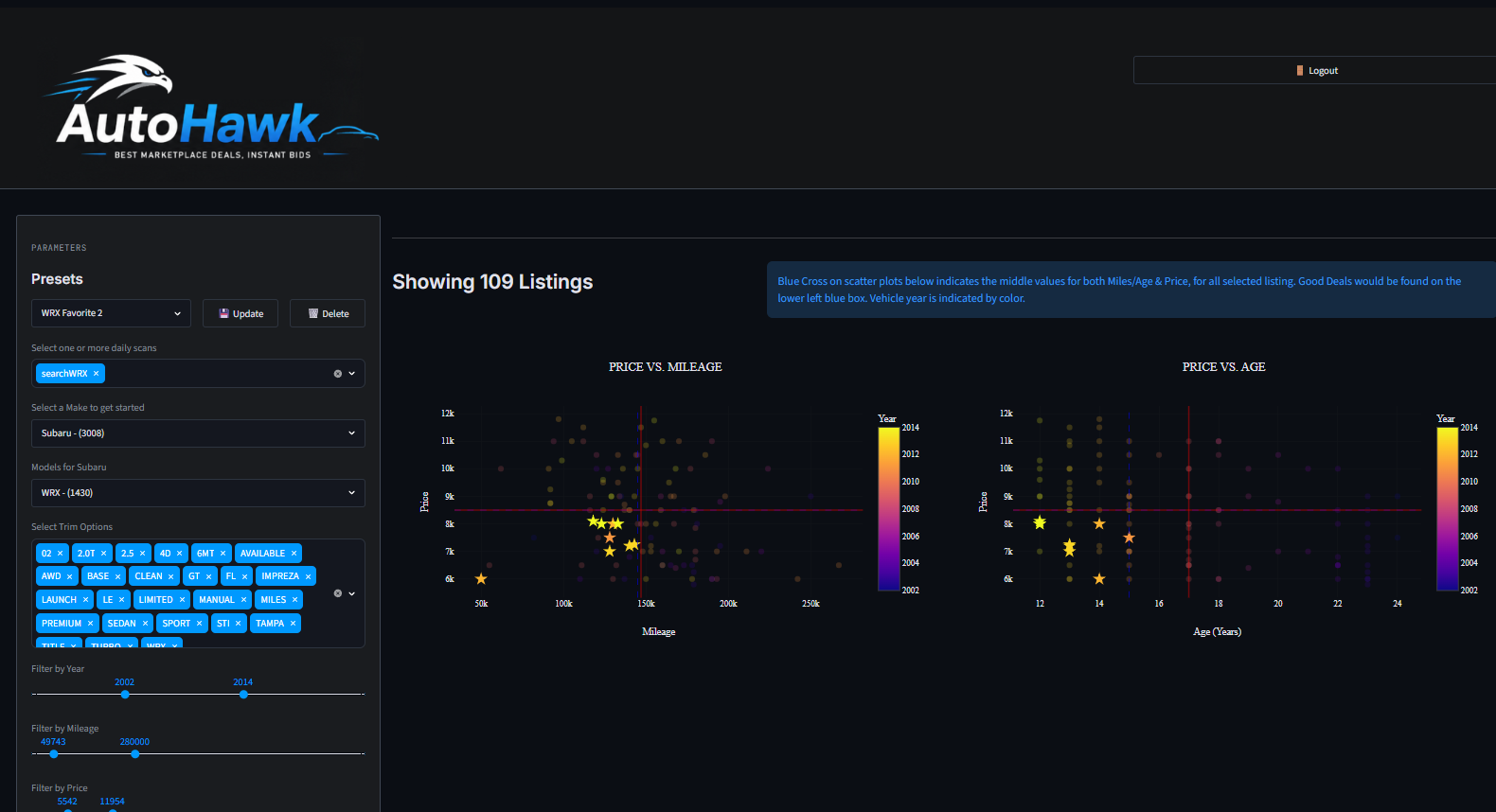Click the Update preset button
This screenshot has height=812, width=1496.
click(240, 313)
